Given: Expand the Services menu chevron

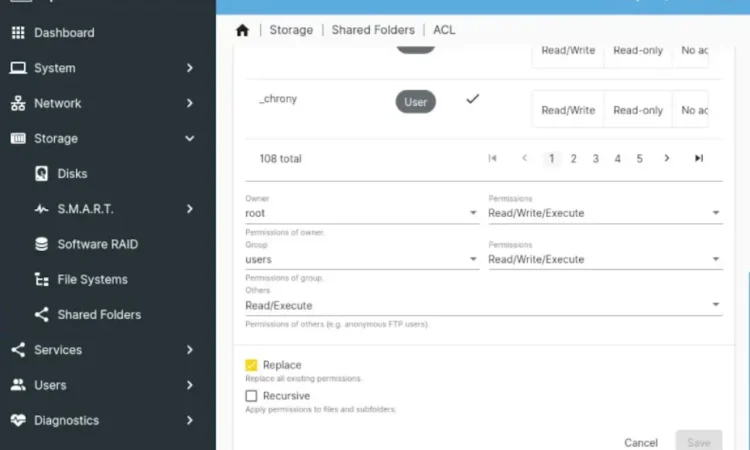Looking at the screenshot, I should point(190,350).
